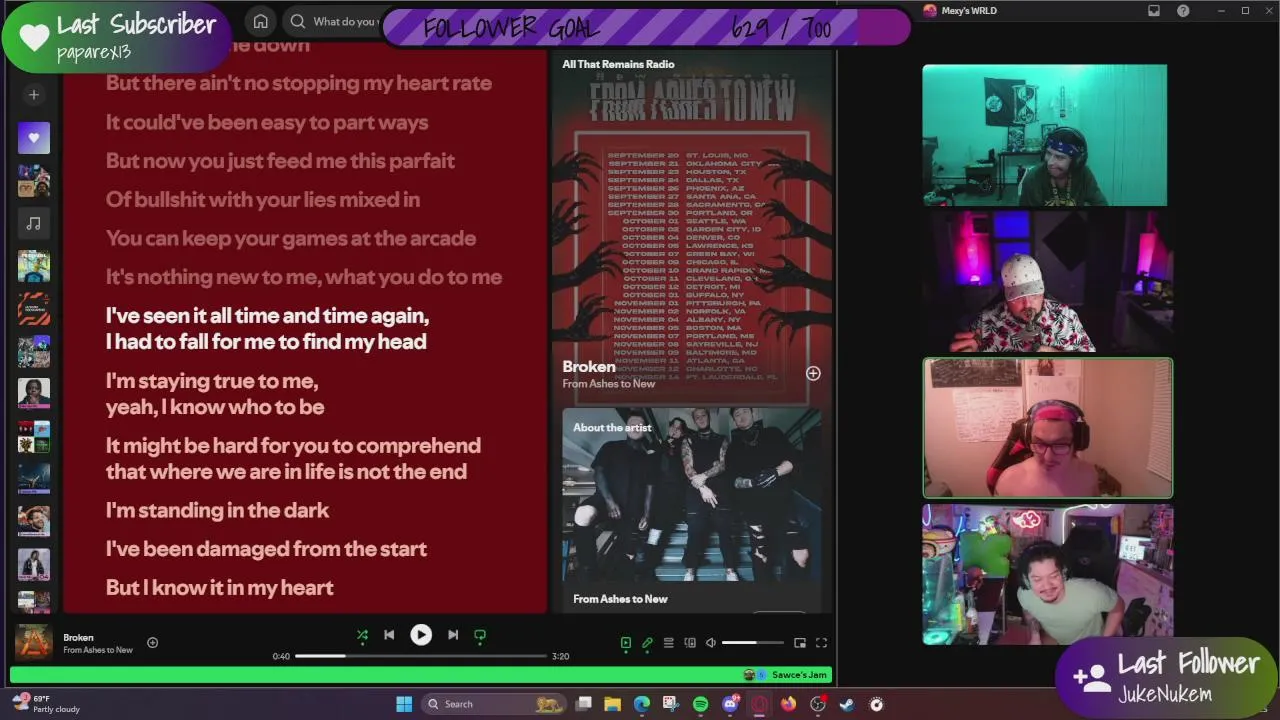Select webcam of person in white cap
This screenshot has height=720, width=1280.
(x=1047, y=281)
